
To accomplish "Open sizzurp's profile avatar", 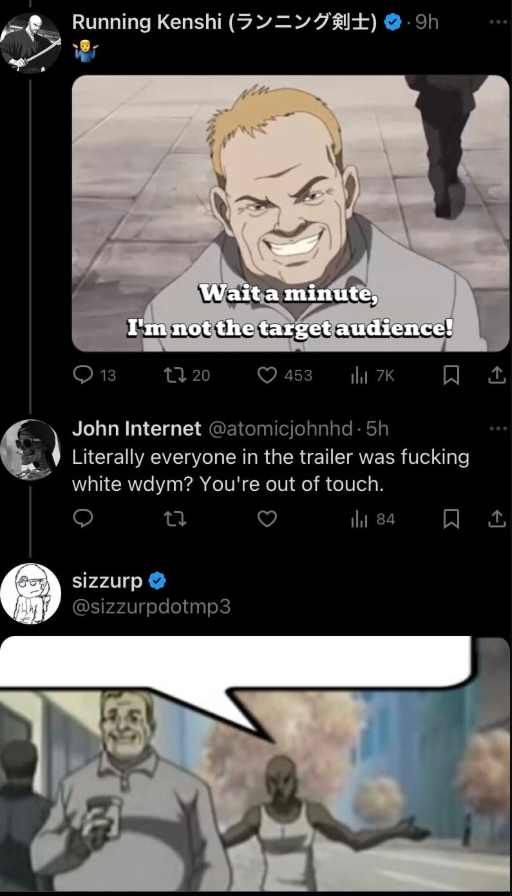I will coord(30,593).
